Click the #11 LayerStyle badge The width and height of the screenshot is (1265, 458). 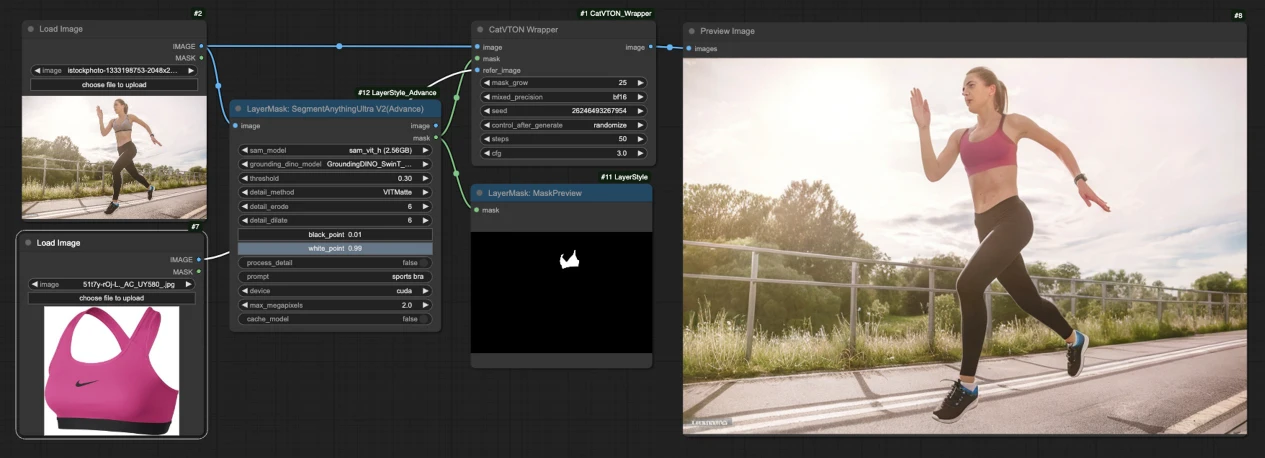click(x=624, y=177)
